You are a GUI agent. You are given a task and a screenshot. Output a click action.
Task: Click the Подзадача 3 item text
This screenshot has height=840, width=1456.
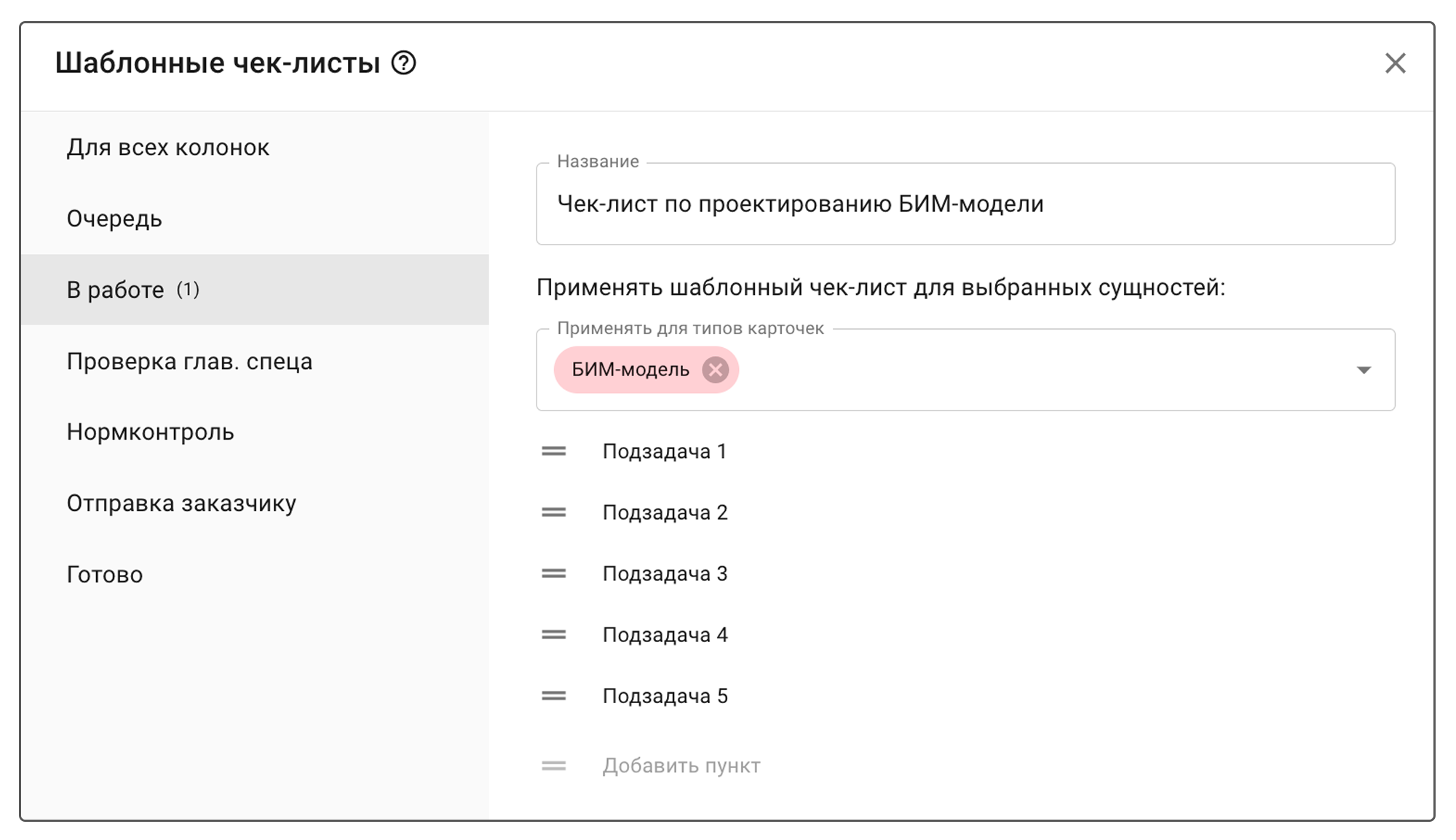click(x=665, y=574)
